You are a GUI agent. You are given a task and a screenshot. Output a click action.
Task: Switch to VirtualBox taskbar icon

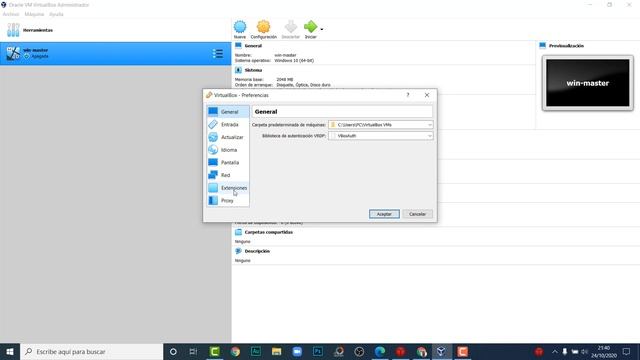tap(441, 351)
